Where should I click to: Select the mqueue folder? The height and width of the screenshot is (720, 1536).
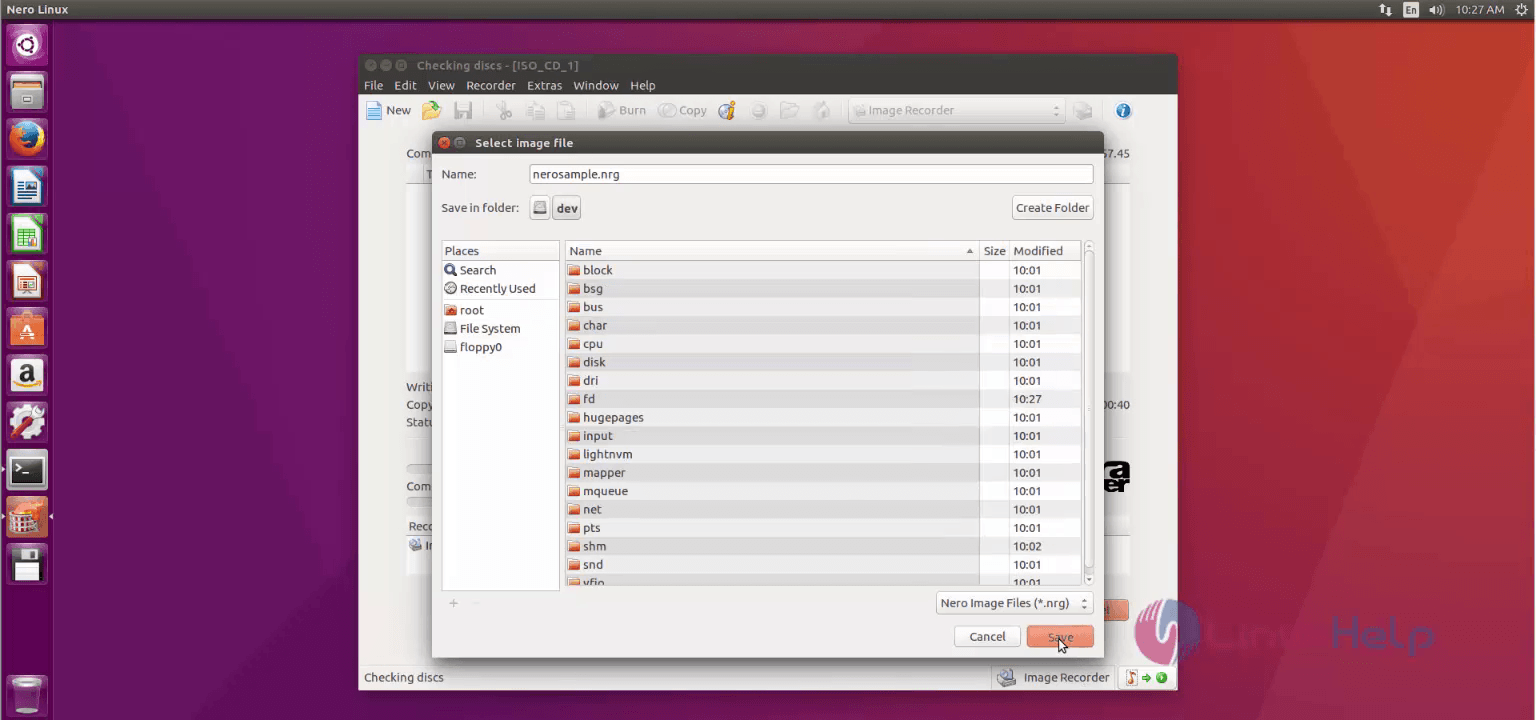tap(823, 491)
